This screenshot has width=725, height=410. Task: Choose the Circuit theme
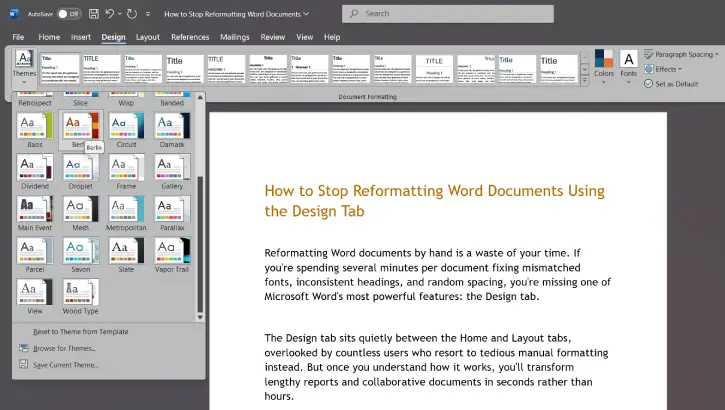[x=126, y=130]
